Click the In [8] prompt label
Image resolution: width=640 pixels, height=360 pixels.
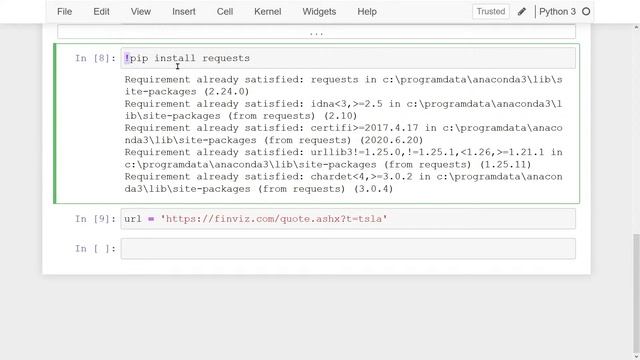click(x=95, y=58)
